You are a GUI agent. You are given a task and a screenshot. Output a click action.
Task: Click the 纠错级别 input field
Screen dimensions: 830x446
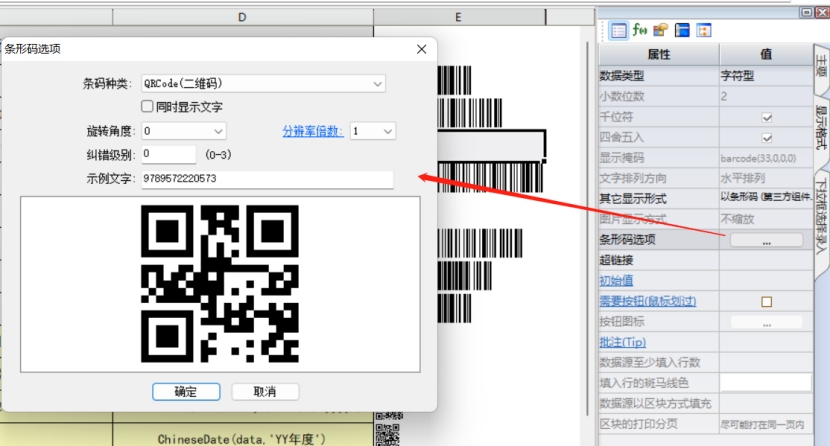click(169, 154)
